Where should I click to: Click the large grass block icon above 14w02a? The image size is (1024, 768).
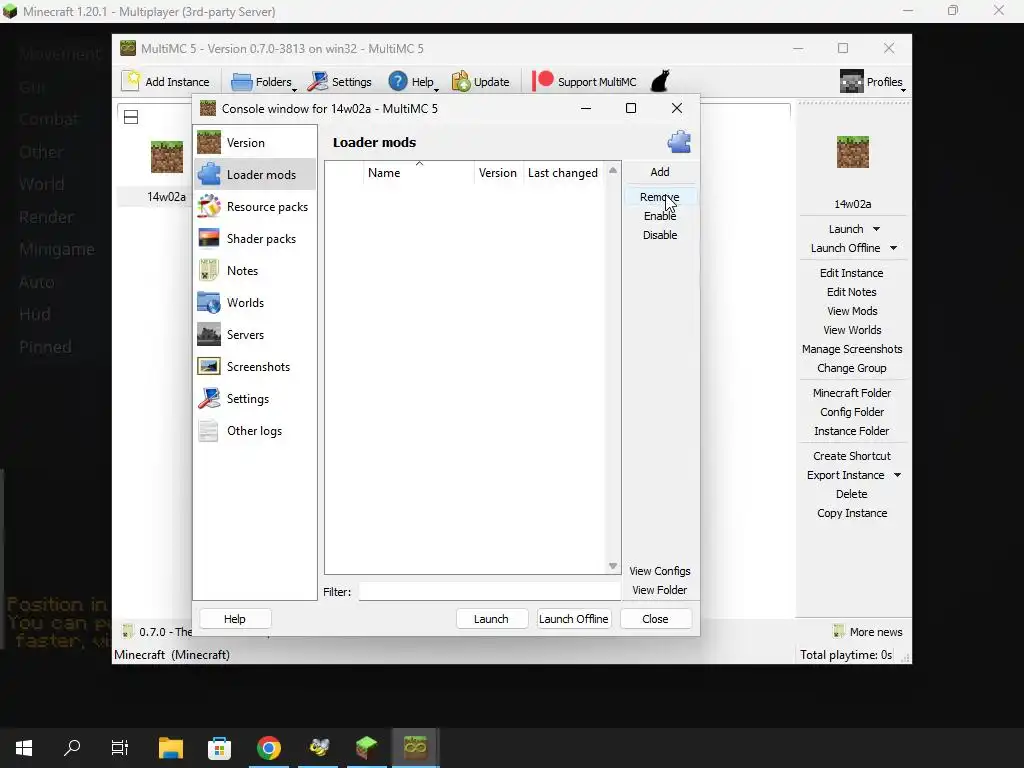point(853,152)
